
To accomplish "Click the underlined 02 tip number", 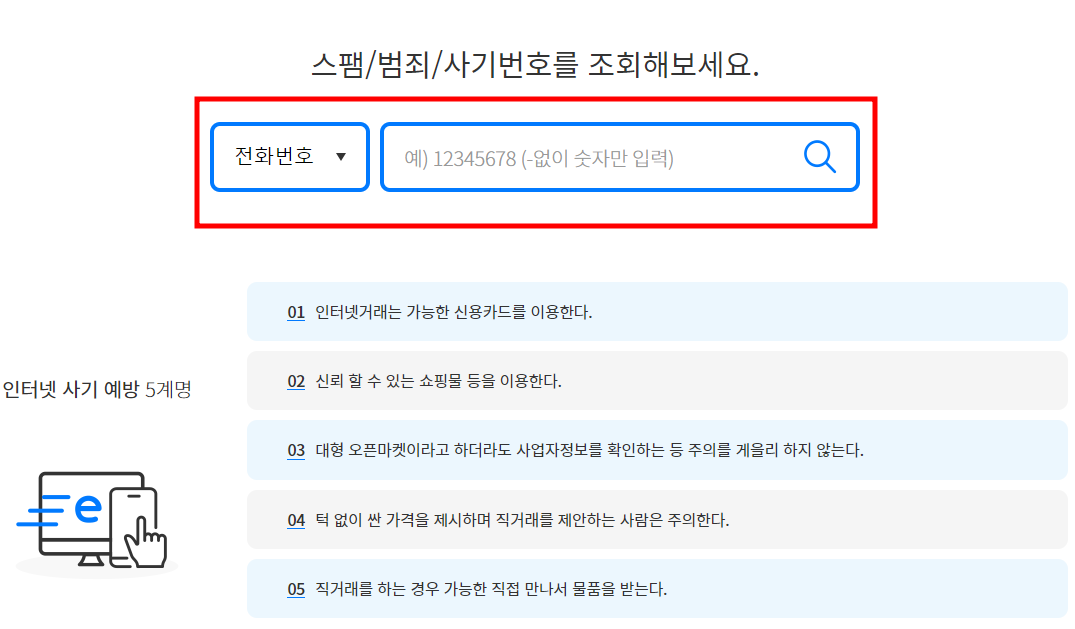I will (293, 381).
